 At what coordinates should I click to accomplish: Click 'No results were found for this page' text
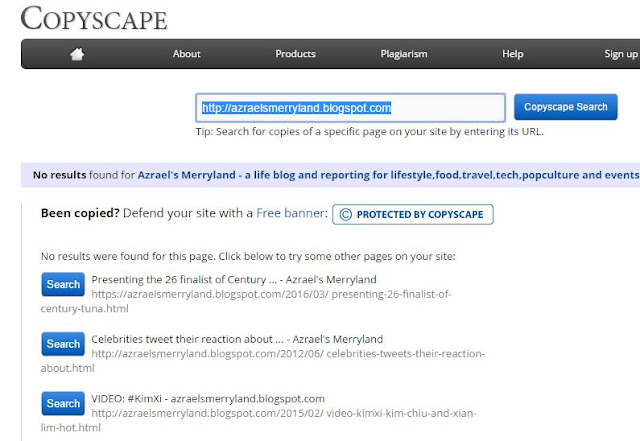click(x=248, y=256)
